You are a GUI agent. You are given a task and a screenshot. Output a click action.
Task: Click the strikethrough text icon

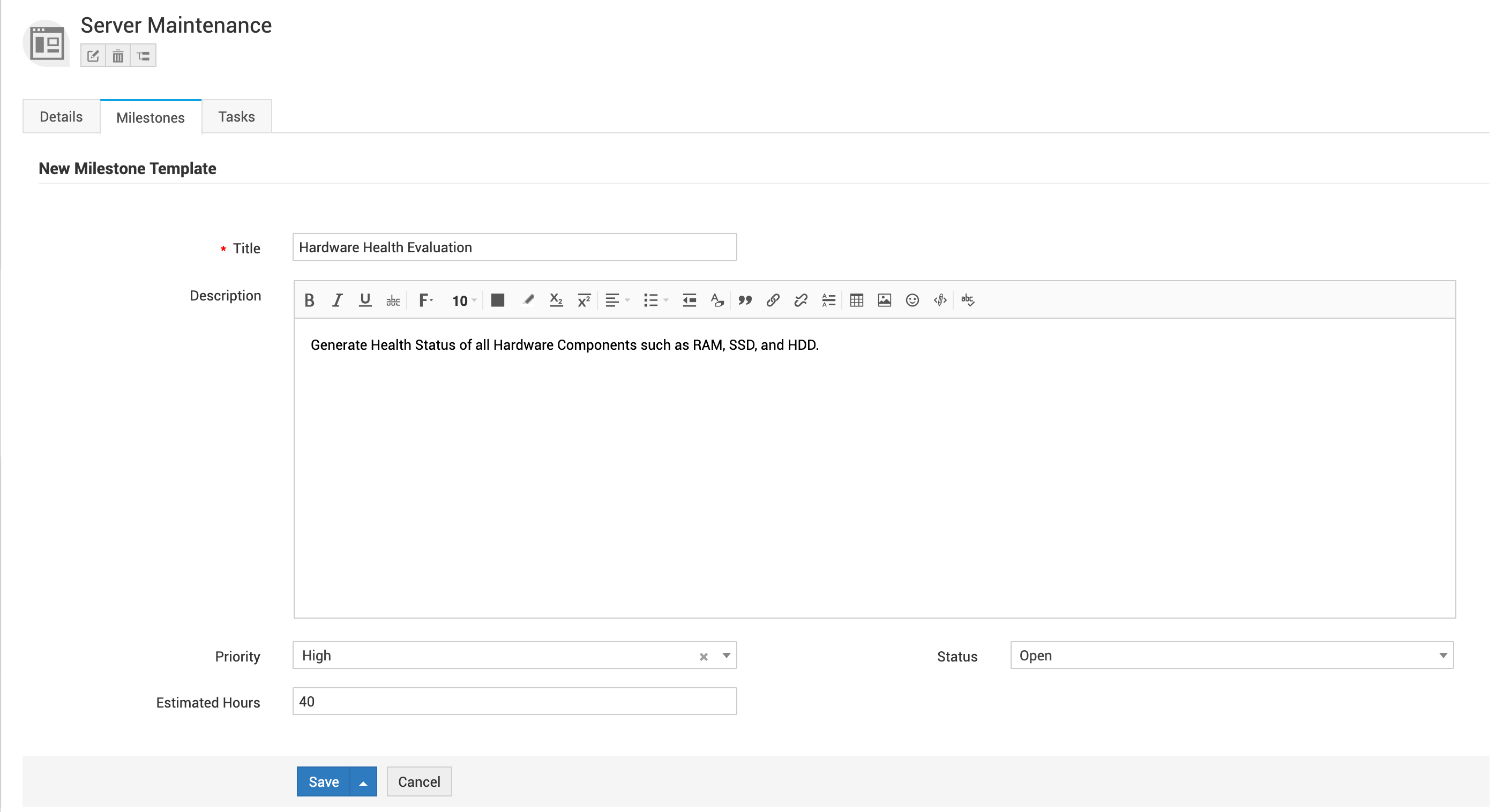[393, 300]
